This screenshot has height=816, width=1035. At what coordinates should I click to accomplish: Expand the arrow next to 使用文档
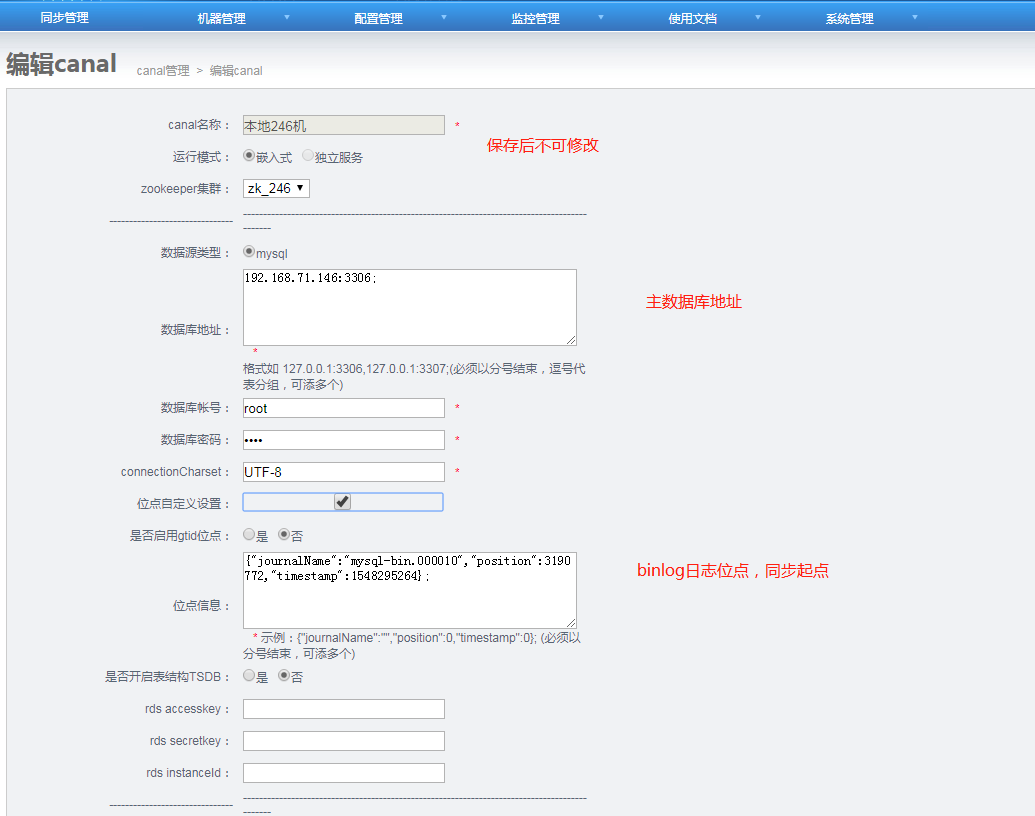pyautogui.click(x=758, y=17)
